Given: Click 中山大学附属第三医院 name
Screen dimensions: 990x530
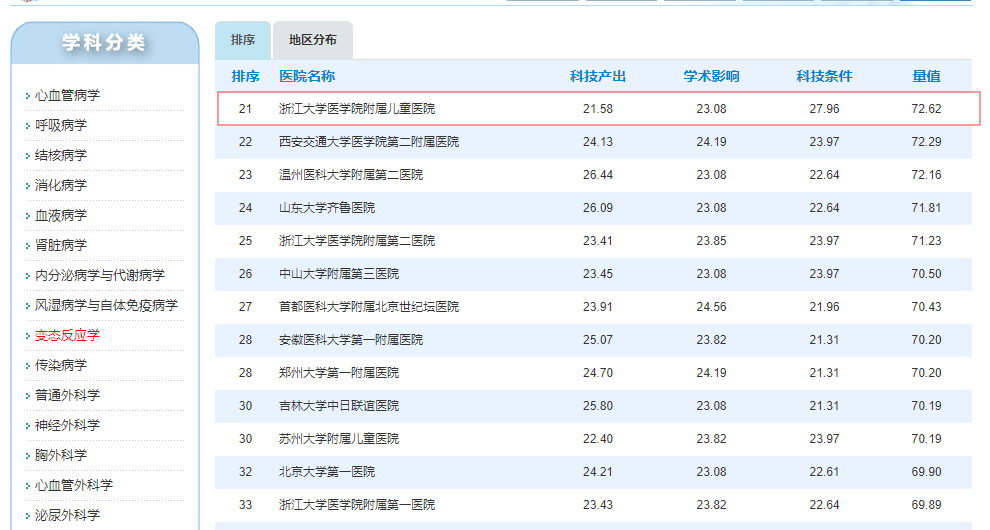Looking at the screenshot, I should point(339,274).
